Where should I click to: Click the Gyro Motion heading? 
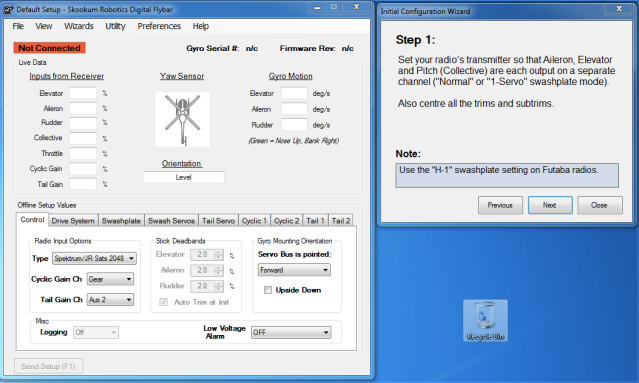(291, 76)
